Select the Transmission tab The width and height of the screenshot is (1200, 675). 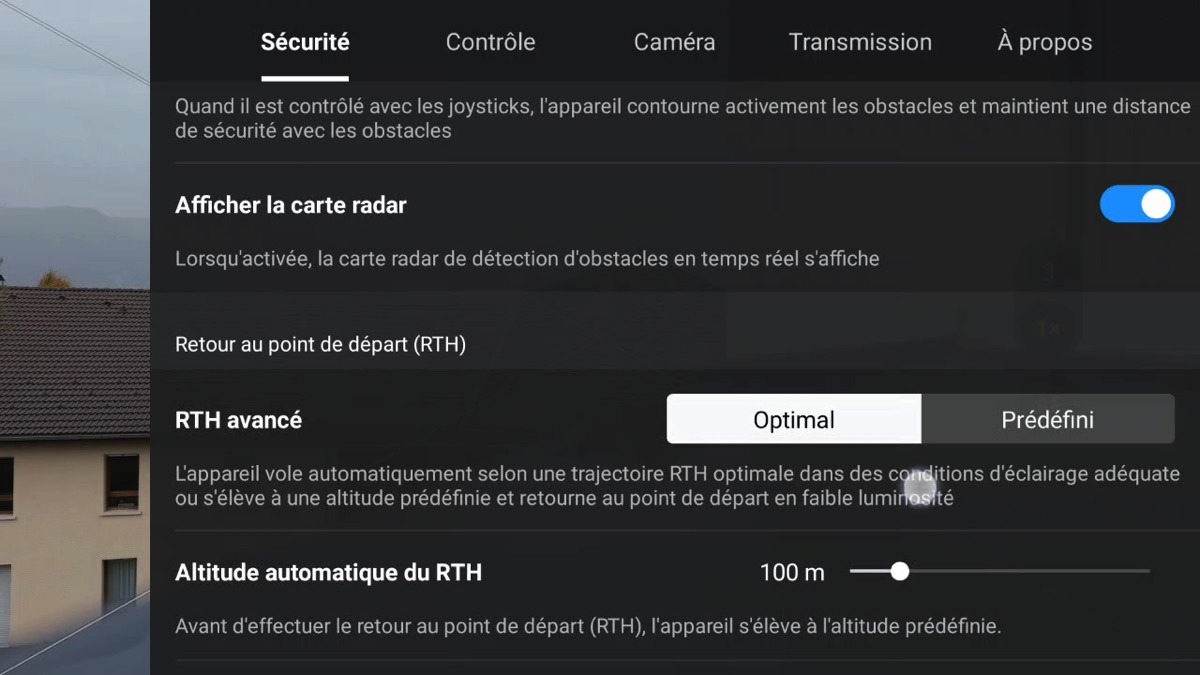coord(860,42)
